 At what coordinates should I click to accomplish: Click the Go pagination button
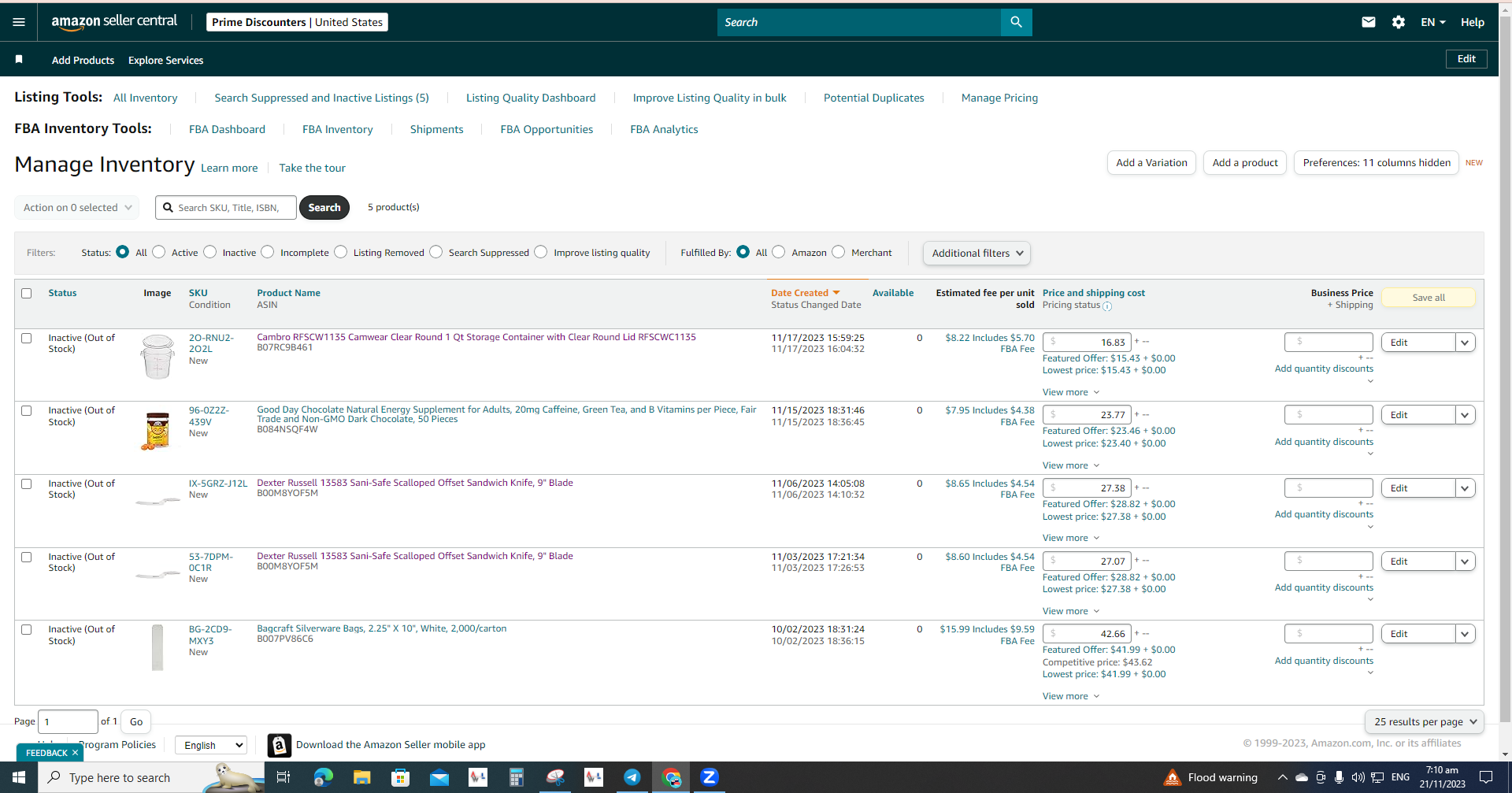tap(136, 721)
